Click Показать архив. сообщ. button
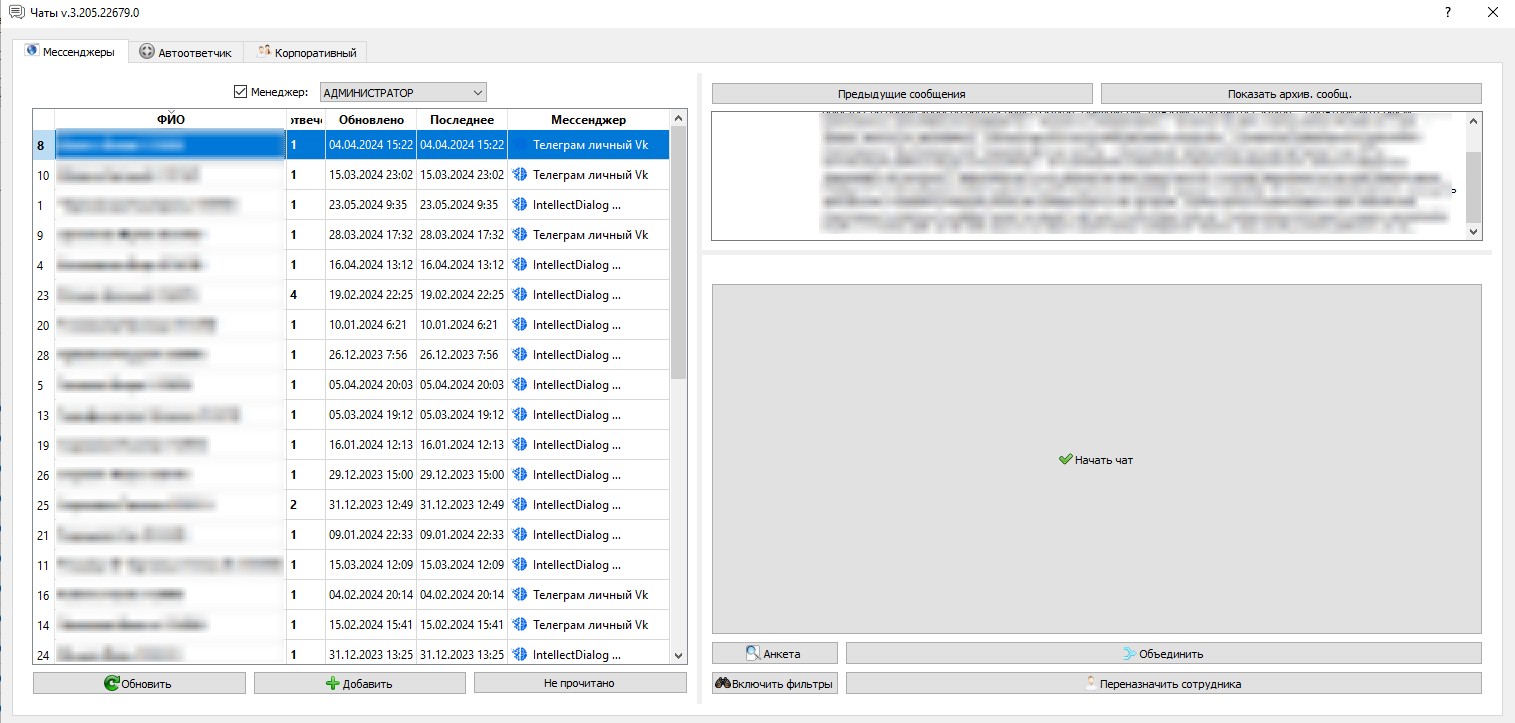The width and height of the screenshot is (1515, 723). [1290, 93]
